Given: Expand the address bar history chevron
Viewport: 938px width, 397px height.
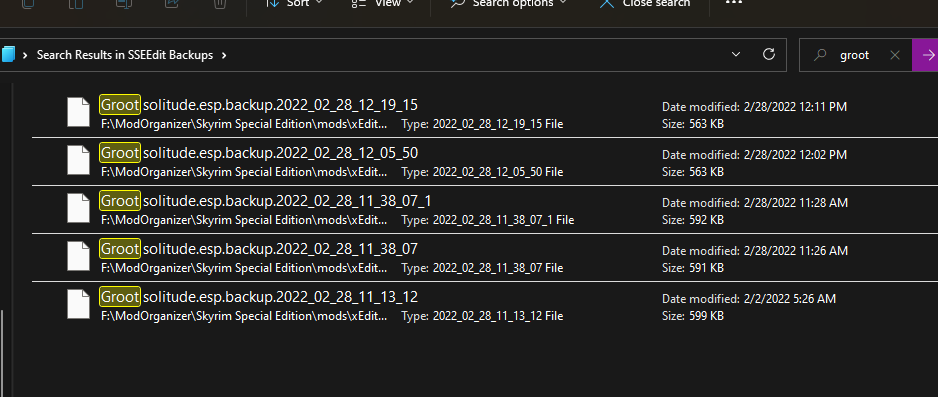Looking at the screenshot, I should 736,55.
